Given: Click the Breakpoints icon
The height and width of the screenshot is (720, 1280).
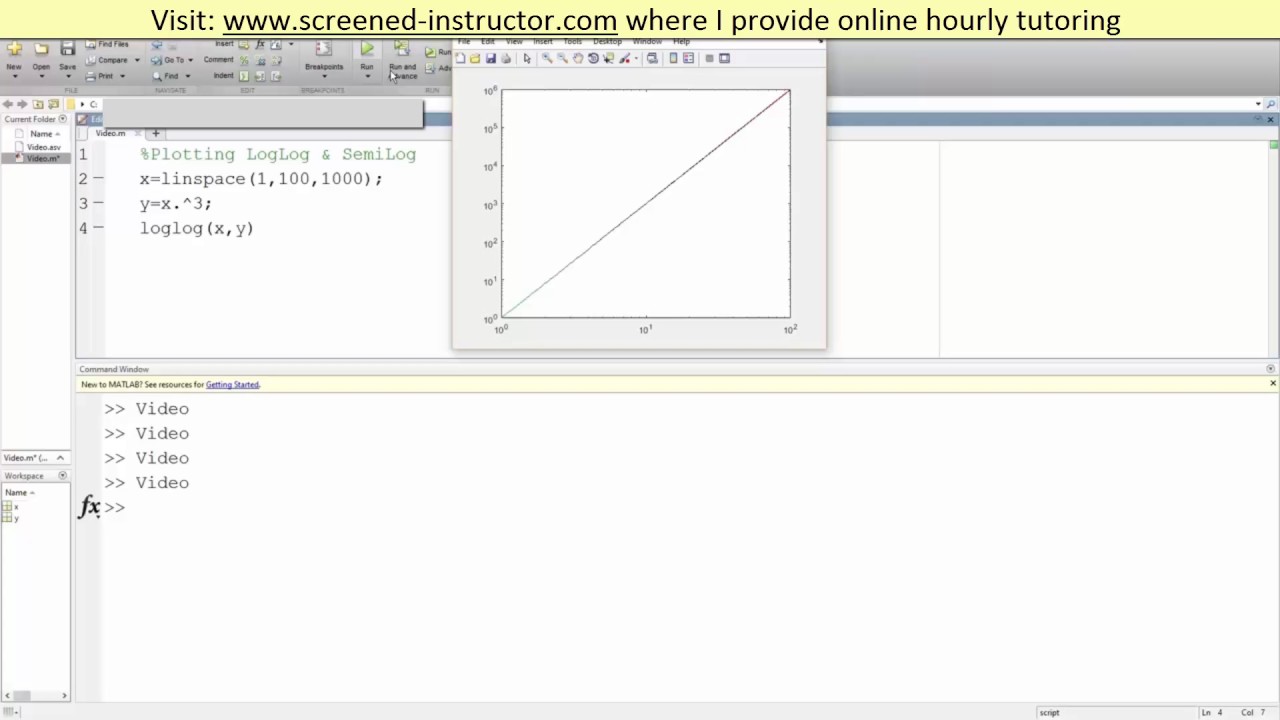Looking at the screenshot, I should [x=323, y=49].
